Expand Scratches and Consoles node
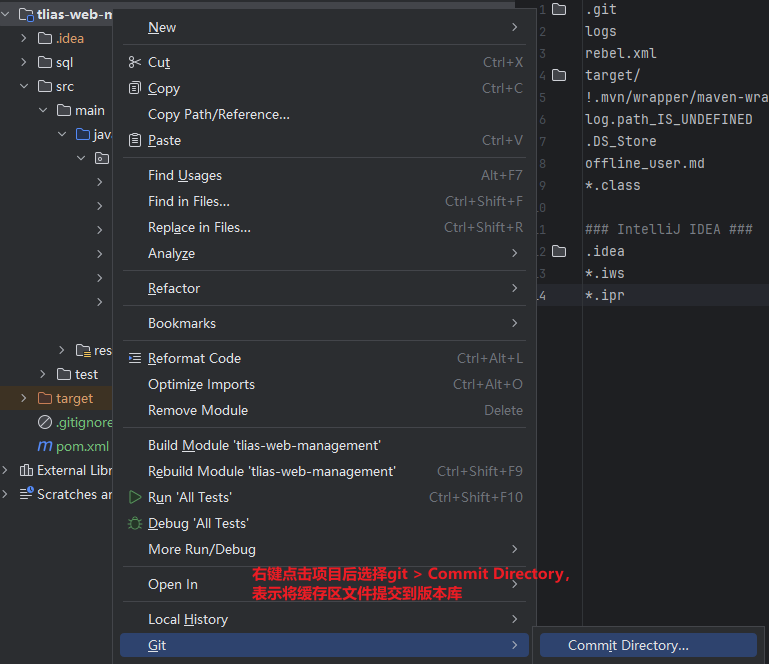769x664 pixels. (x=5, y=494)
